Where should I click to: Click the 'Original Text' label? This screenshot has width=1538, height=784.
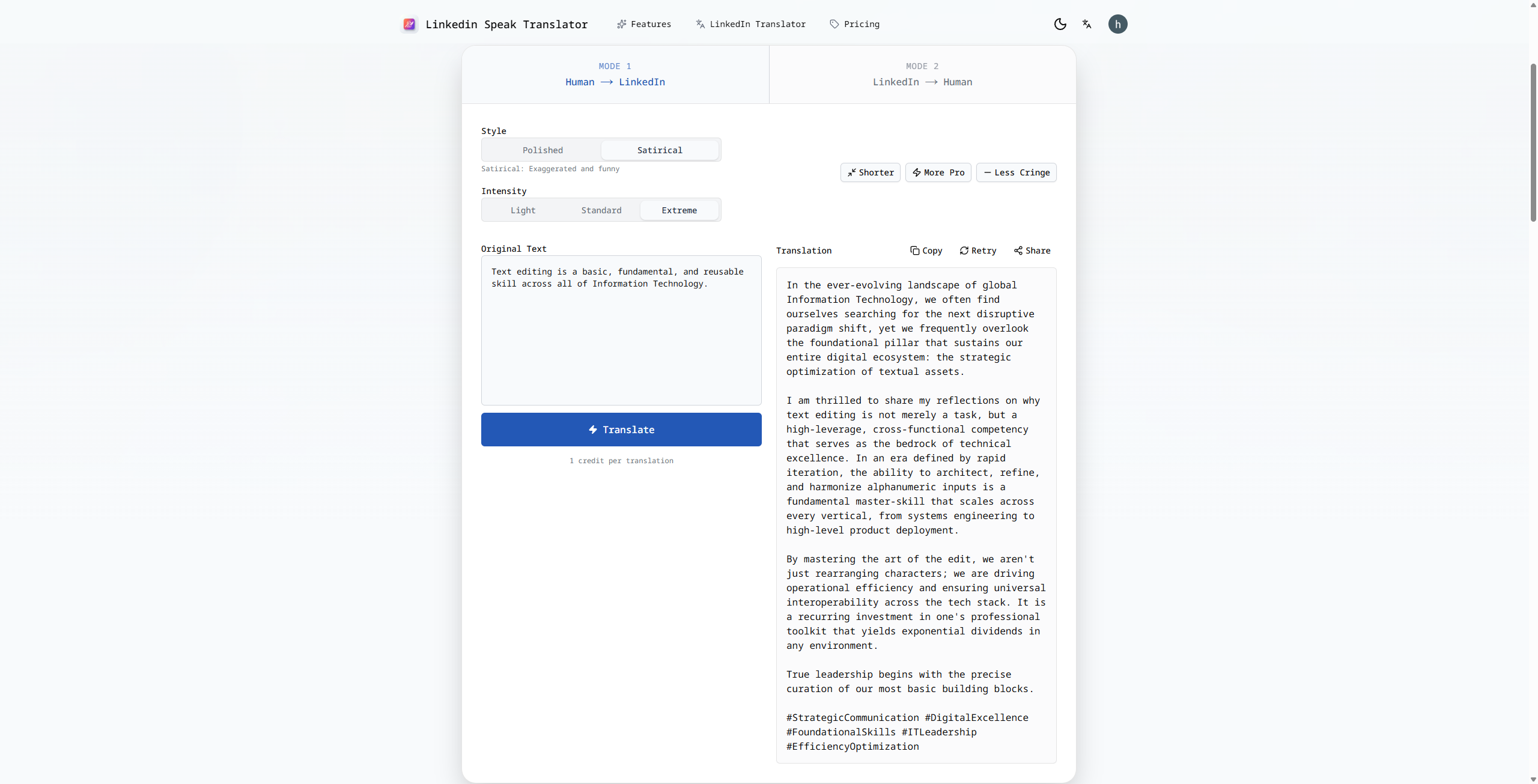(514, 249)
